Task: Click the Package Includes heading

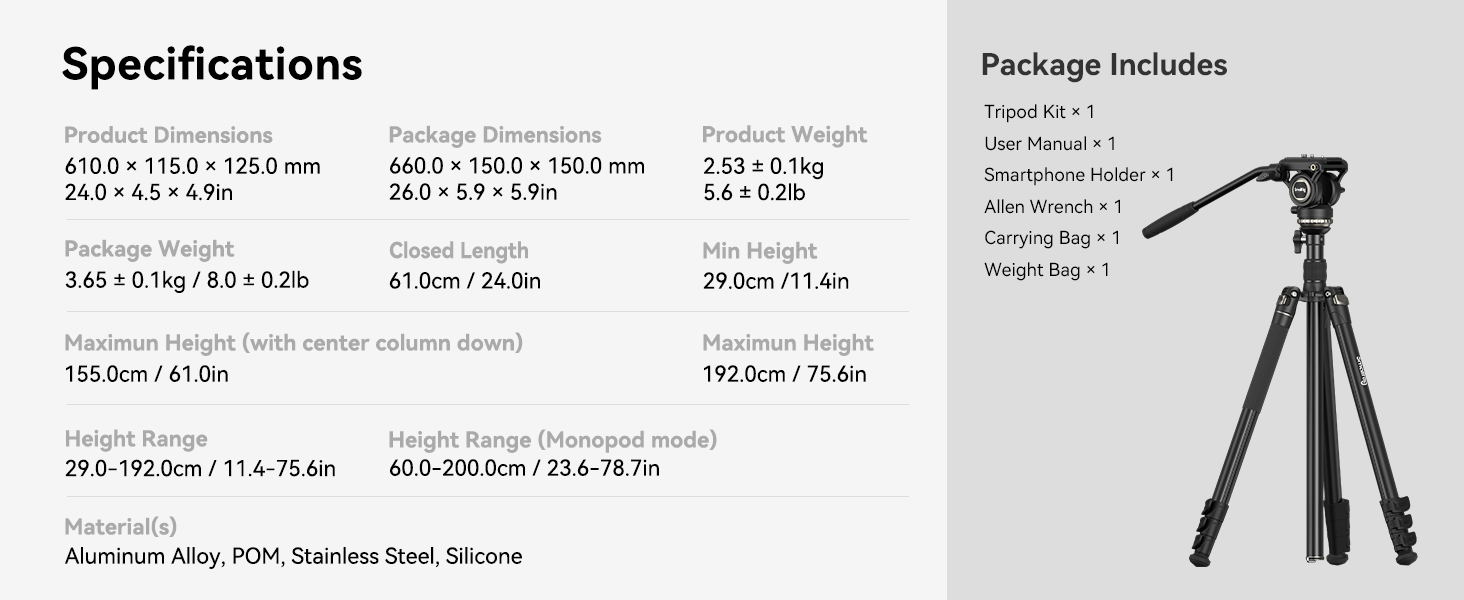Action: 1104,65
